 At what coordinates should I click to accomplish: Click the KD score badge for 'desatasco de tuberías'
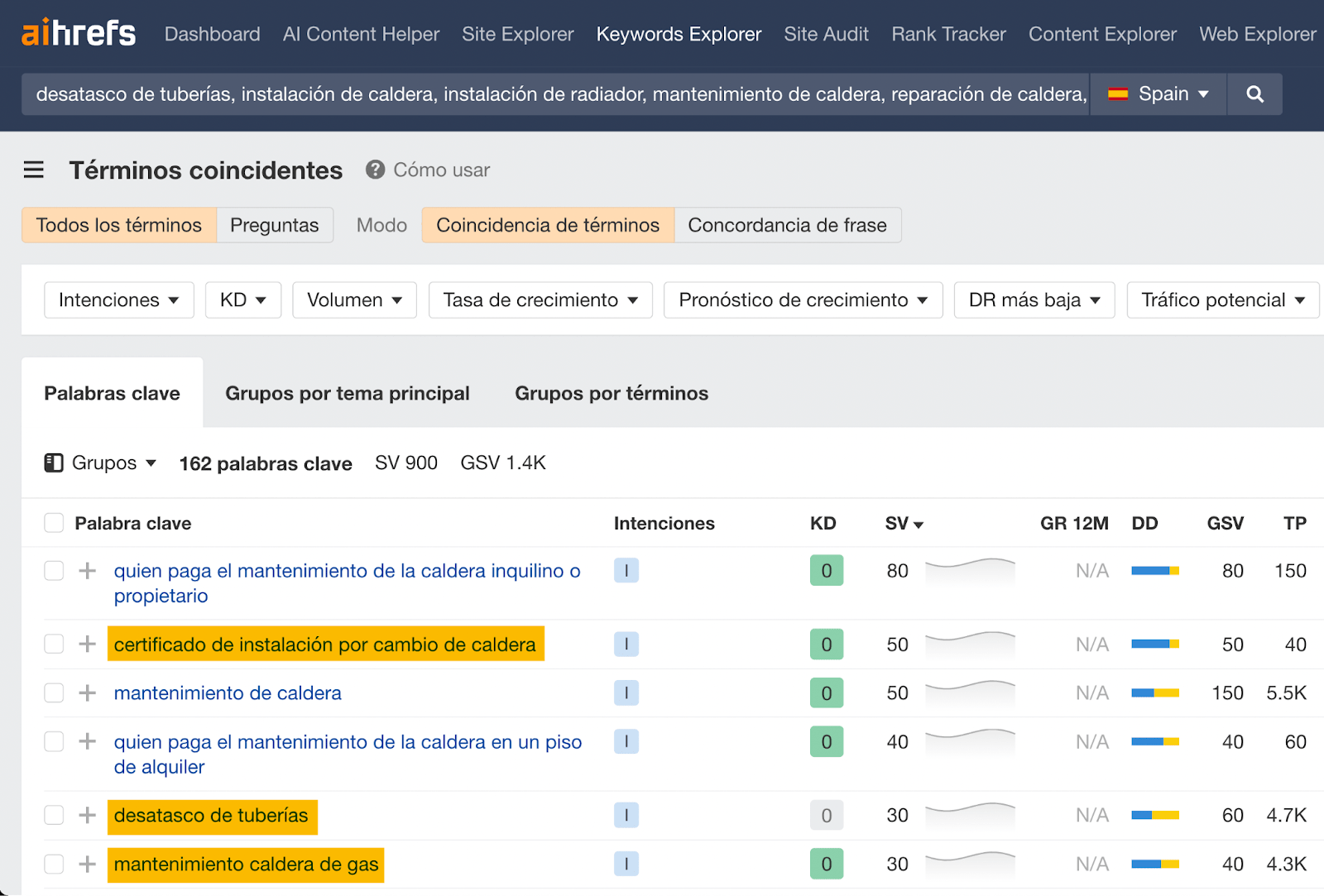pyautogui.click(x=826, y=815)
